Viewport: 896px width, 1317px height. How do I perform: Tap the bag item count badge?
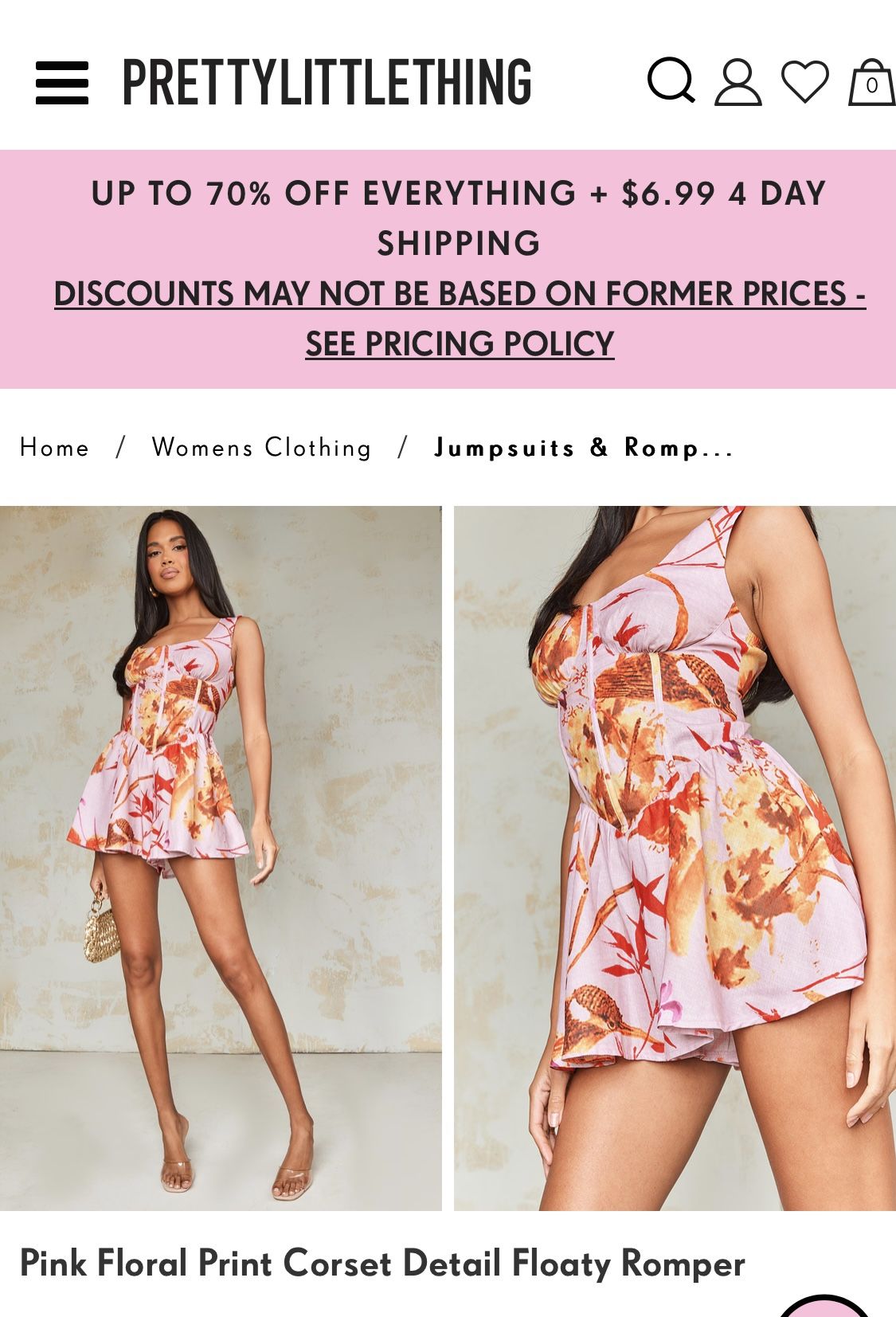(x=871, y=86)
